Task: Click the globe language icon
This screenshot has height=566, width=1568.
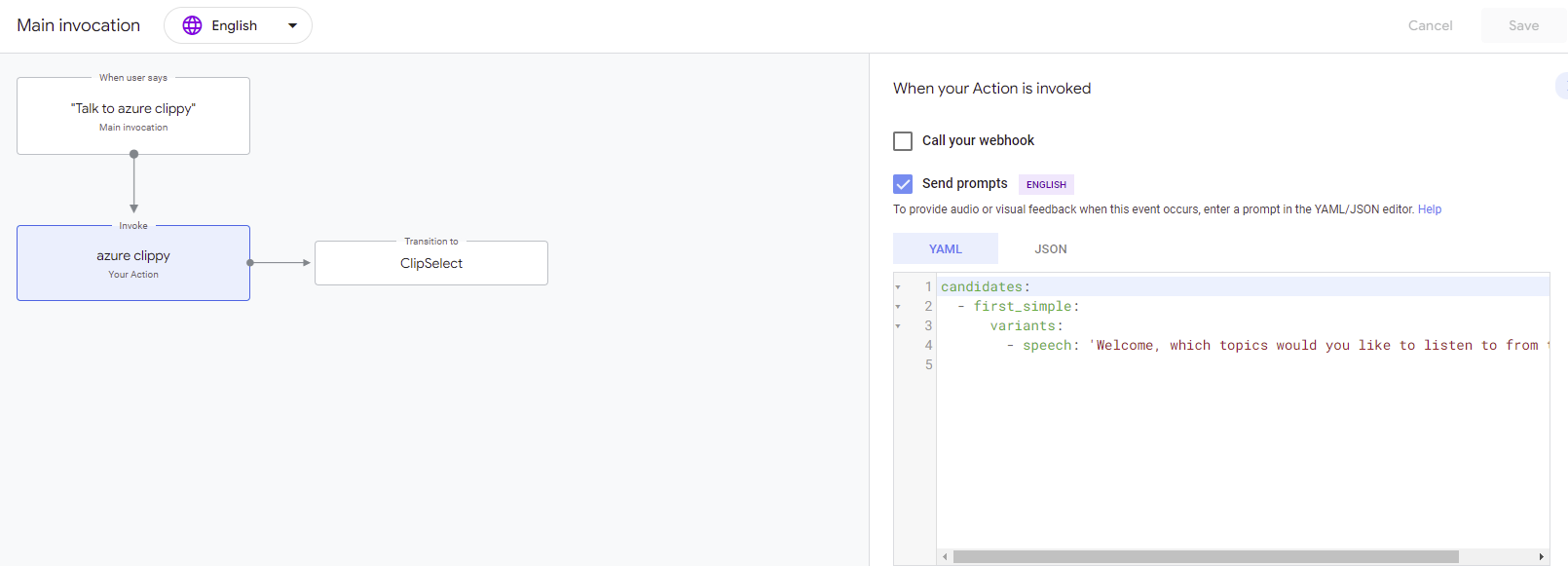Action: pos(193,25)
